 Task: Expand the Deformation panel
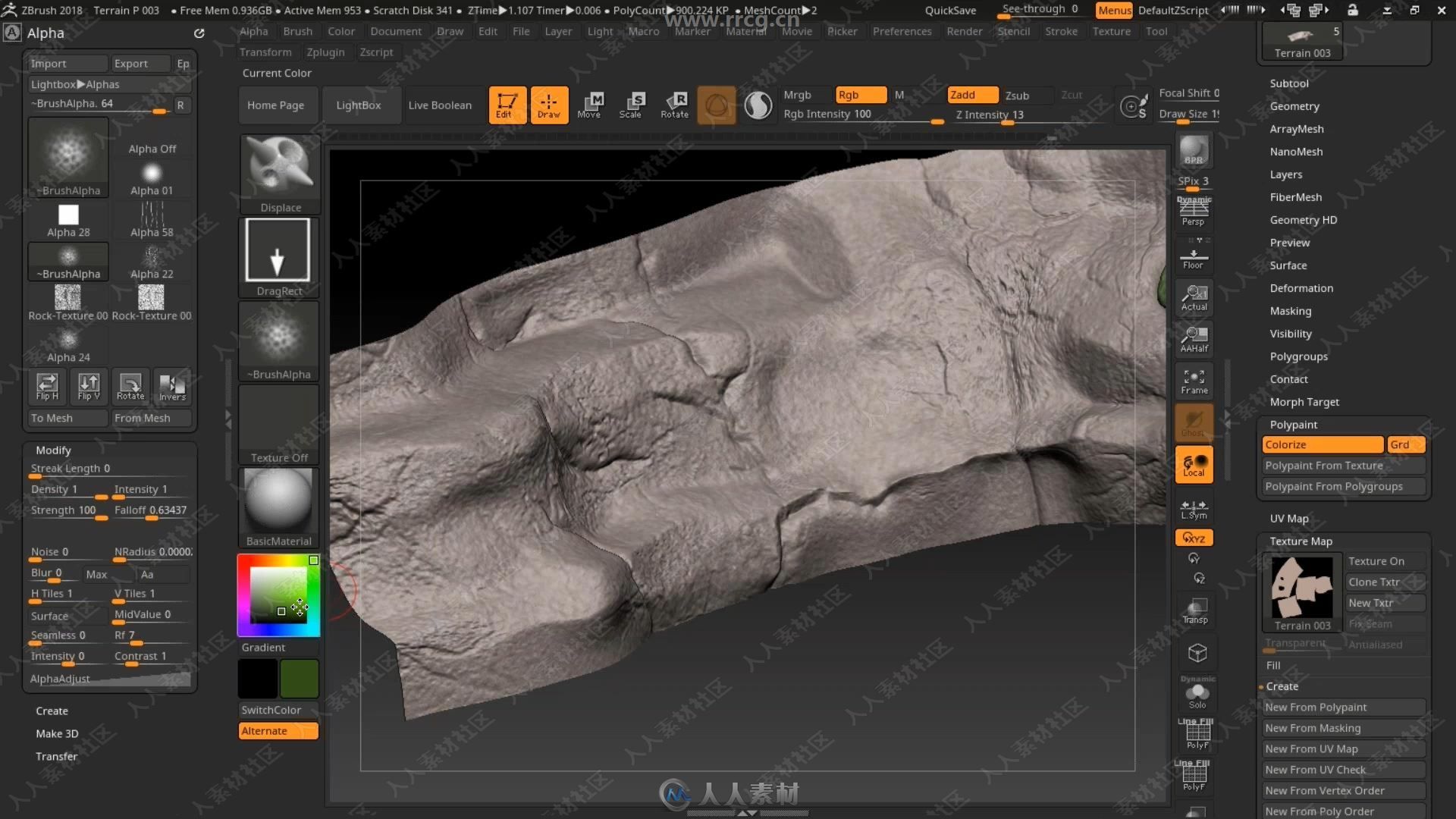[x=1301, y=288]
